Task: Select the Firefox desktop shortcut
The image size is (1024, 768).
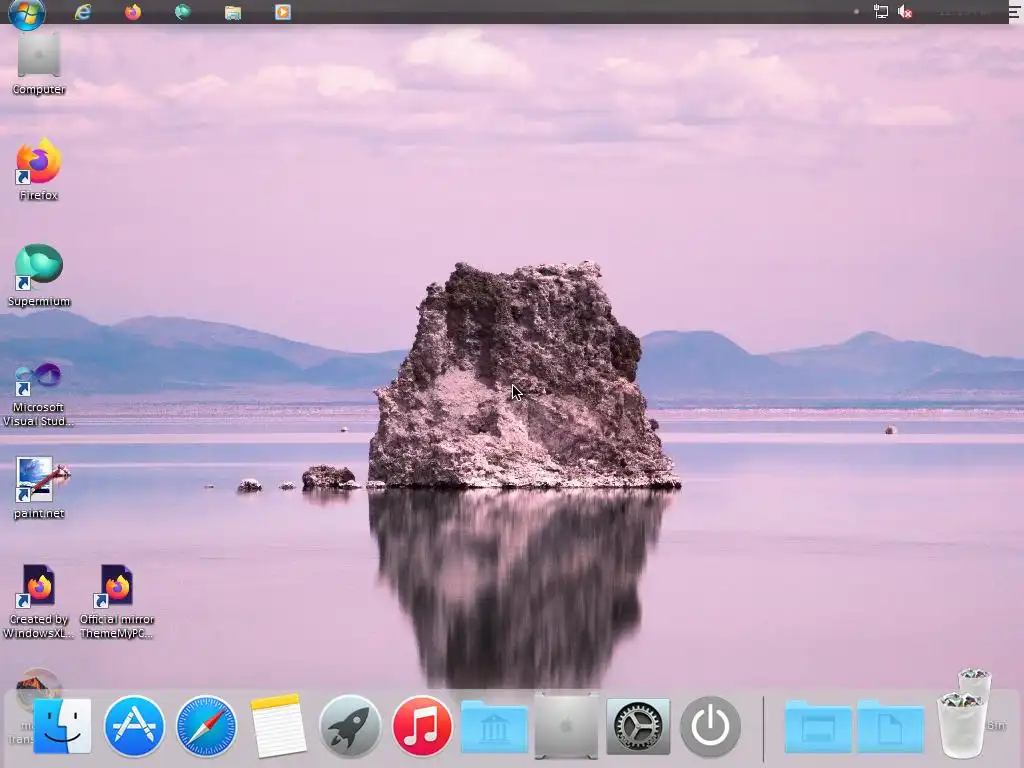Action: point(39,169)
